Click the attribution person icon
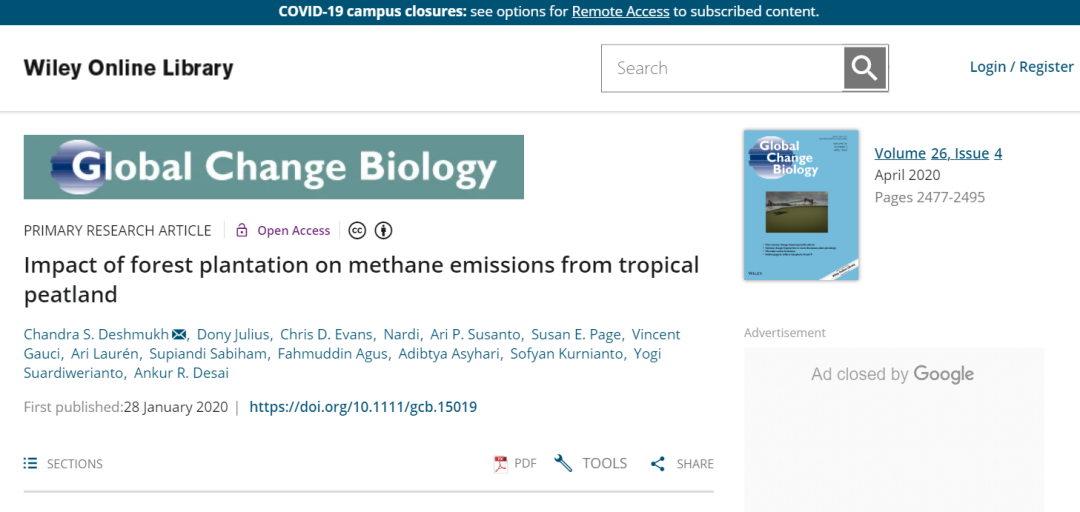The width and height of the screenshot is (1080, 512). (x=383, y=231)
